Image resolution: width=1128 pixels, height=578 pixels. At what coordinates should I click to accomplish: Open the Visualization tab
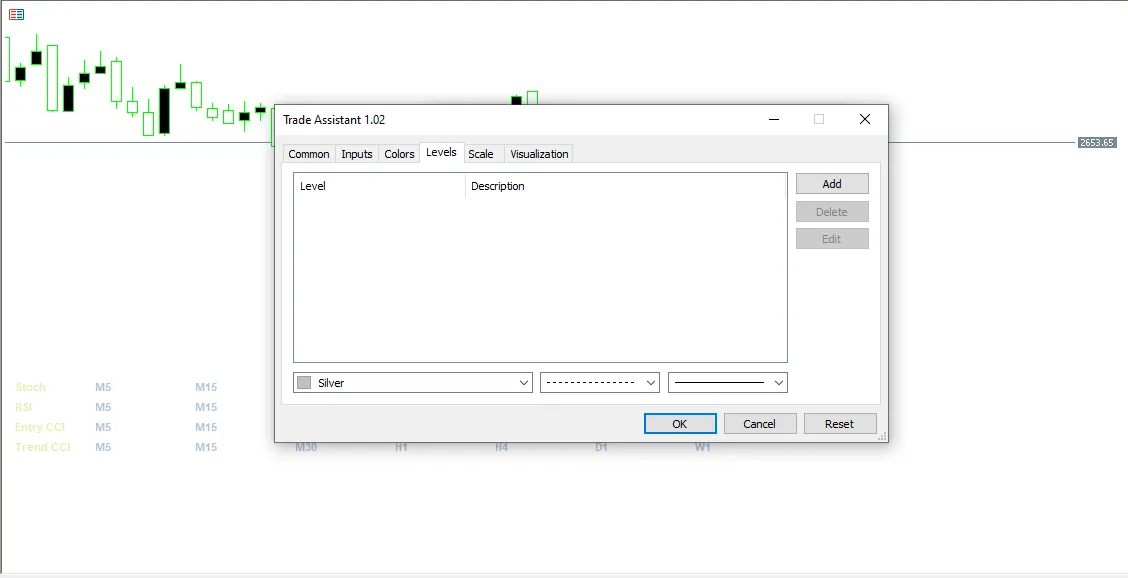pos(539,154)
